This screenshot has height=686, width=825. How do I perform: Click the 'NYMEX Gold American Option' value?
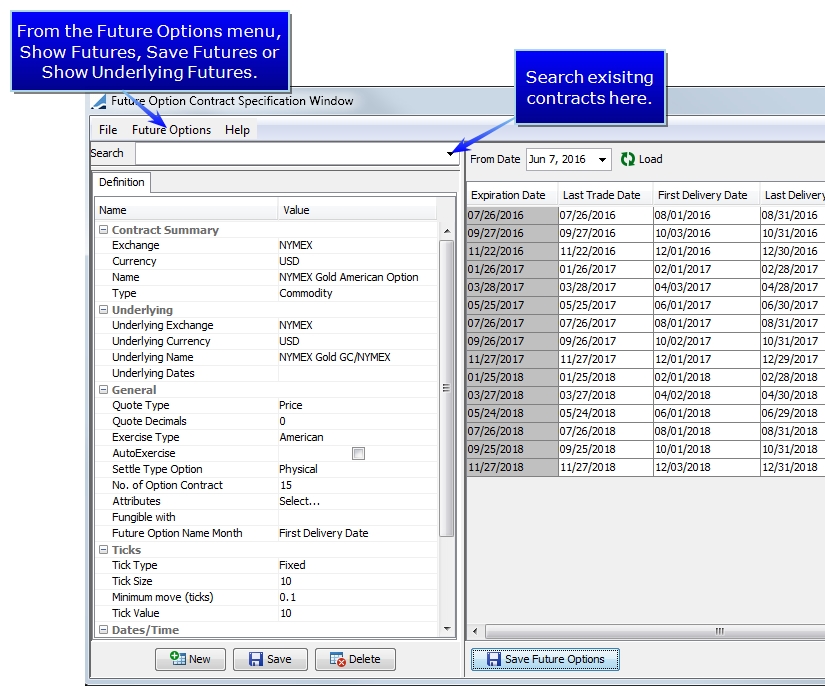point(349,277)
